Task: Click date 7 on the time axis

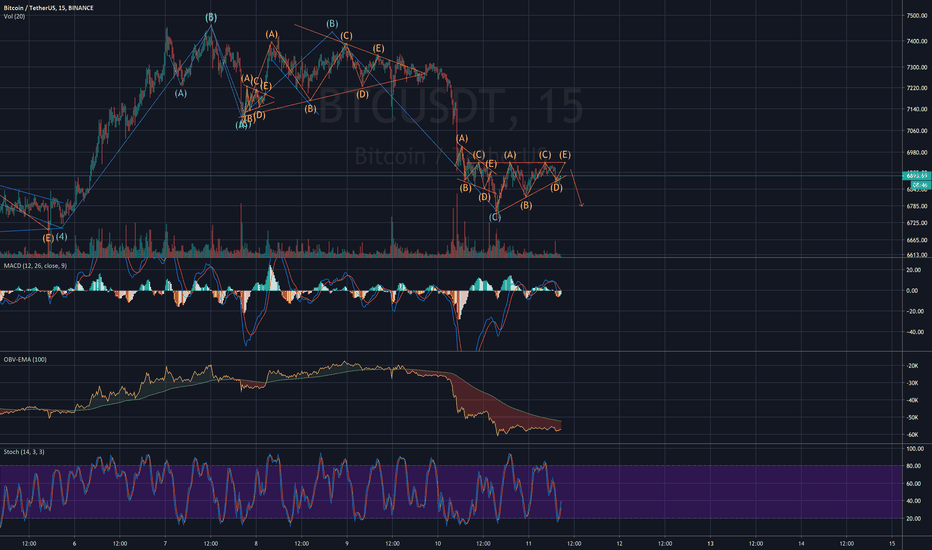Action: pos(165,543)
